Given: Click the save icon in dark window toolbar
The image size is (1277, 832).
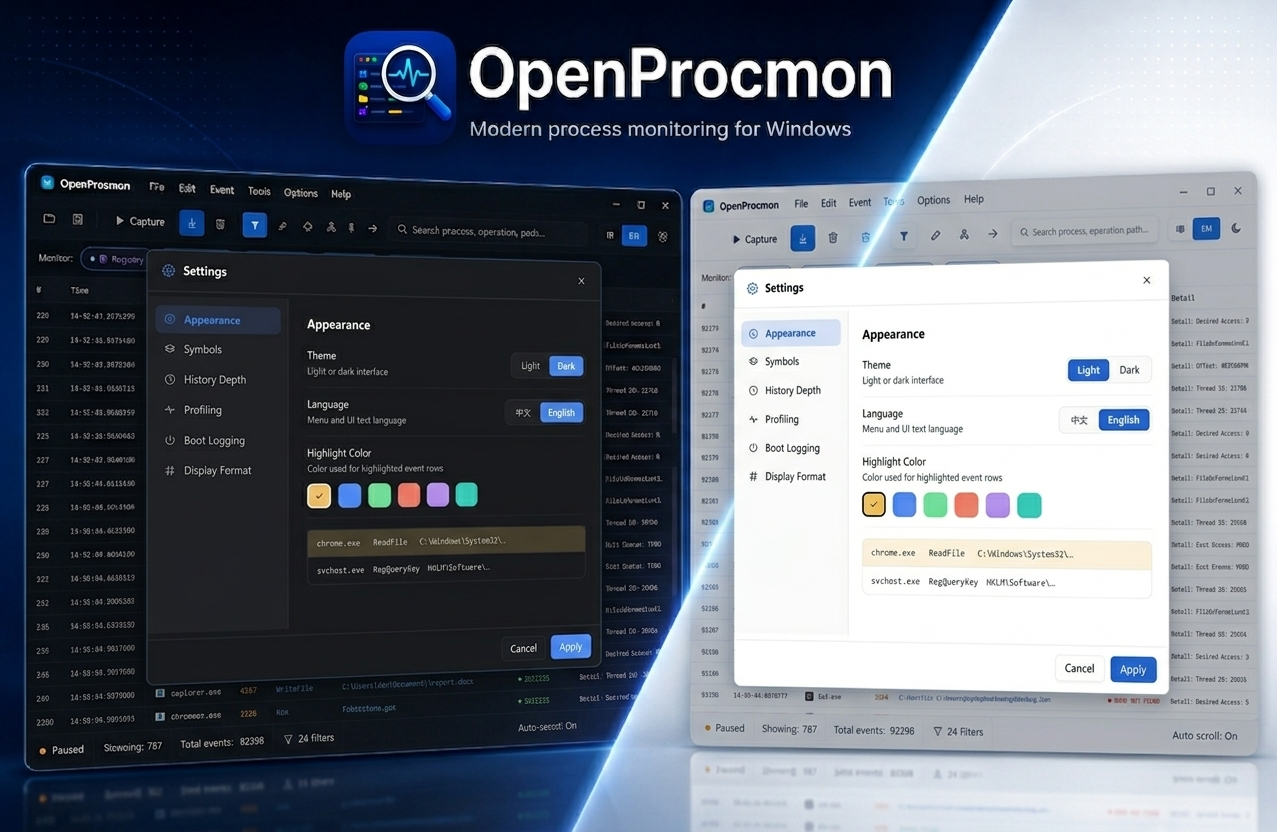Looking at the screenshot, I should point(77,219).
